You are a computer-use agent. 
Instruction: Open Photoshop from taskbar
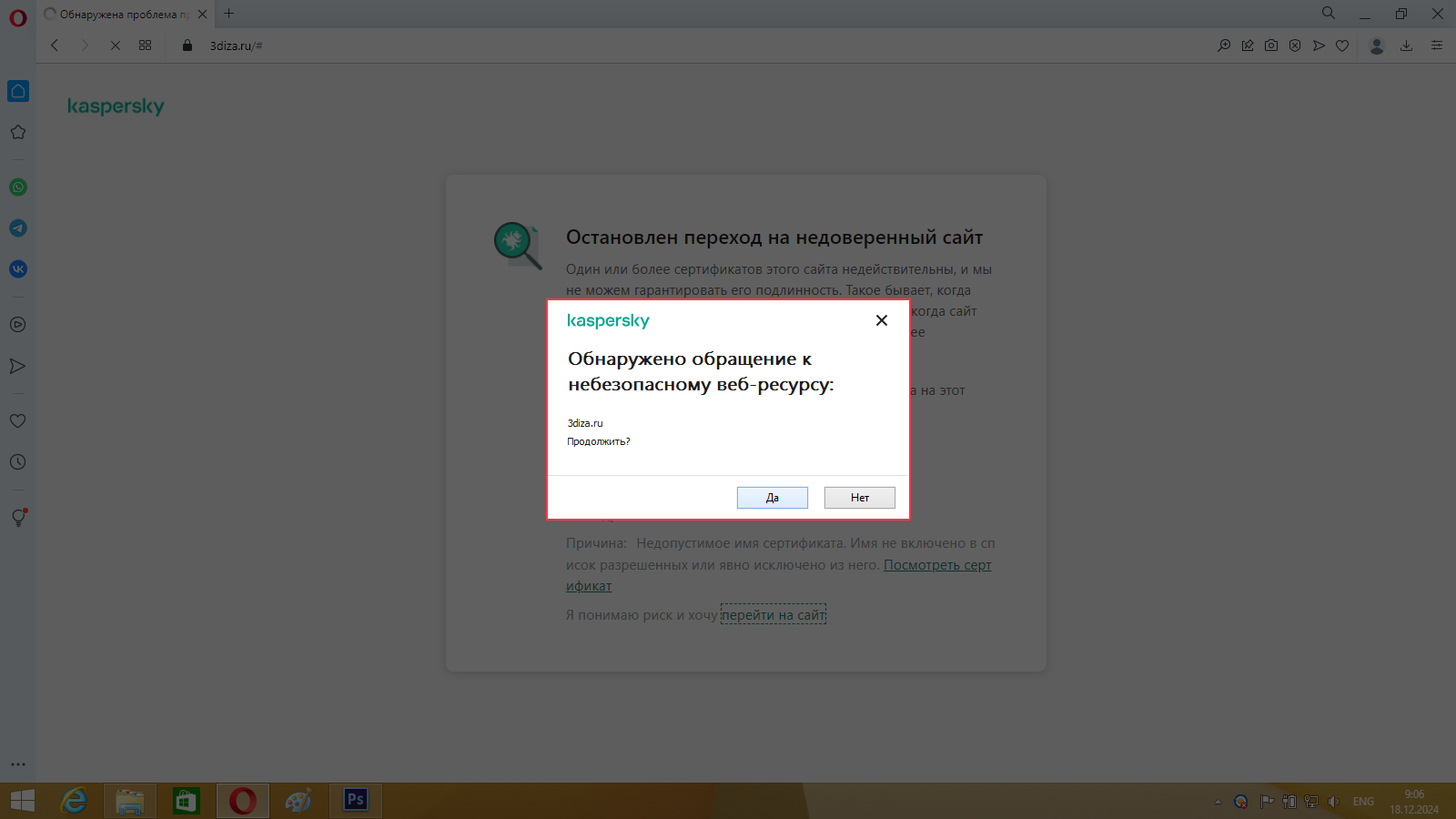(x=356, y=801)
